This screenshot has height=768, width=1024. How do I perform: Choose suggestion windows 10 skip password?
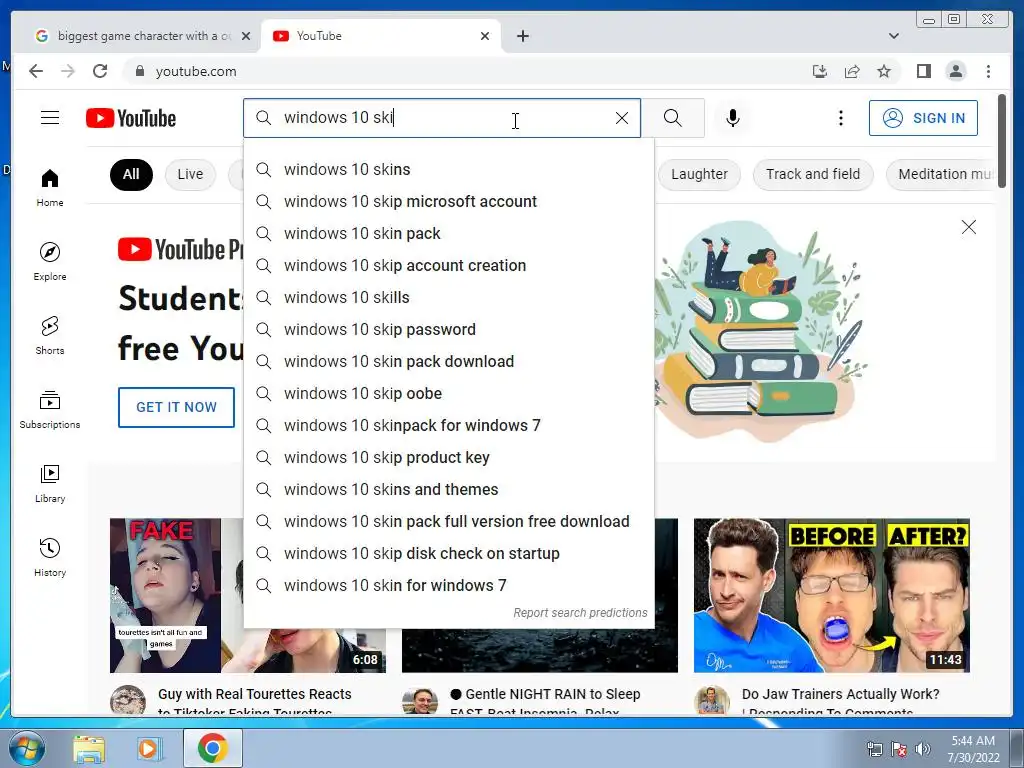pos(449,330)
